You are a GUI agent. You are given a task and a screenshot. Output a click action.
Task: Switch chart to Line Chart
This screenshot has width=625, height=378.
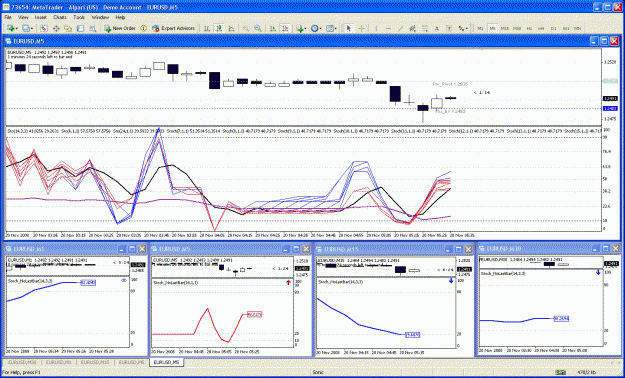click(x=231, y=28)
